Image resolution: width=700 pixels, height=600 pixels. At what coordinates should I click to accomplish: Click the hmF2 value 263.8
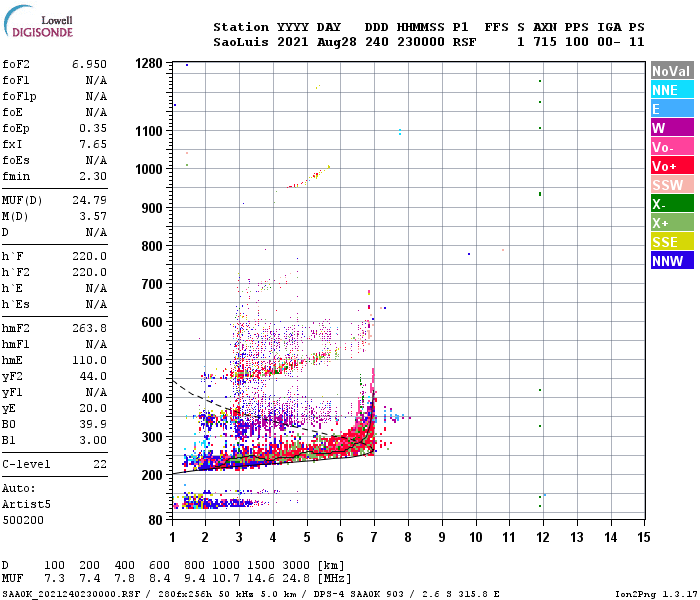pyautogui.click(x=89, y=328)
